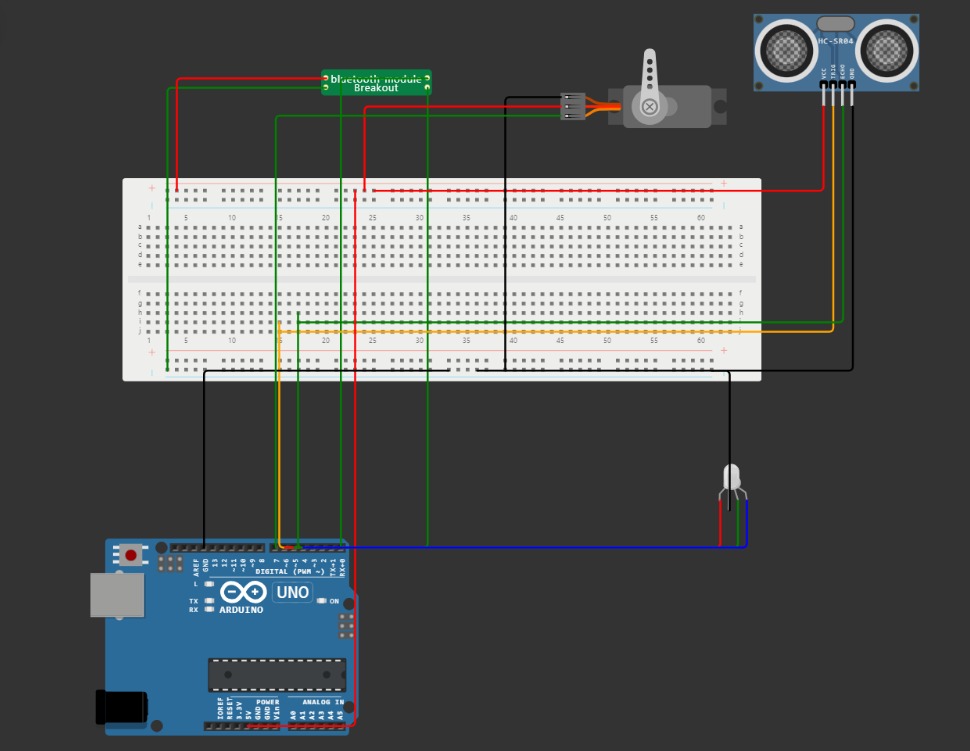This screenshot has width=970, height=751.
Task: Click the Arduino TX indicator LED
Action: (x=209, y=601)
